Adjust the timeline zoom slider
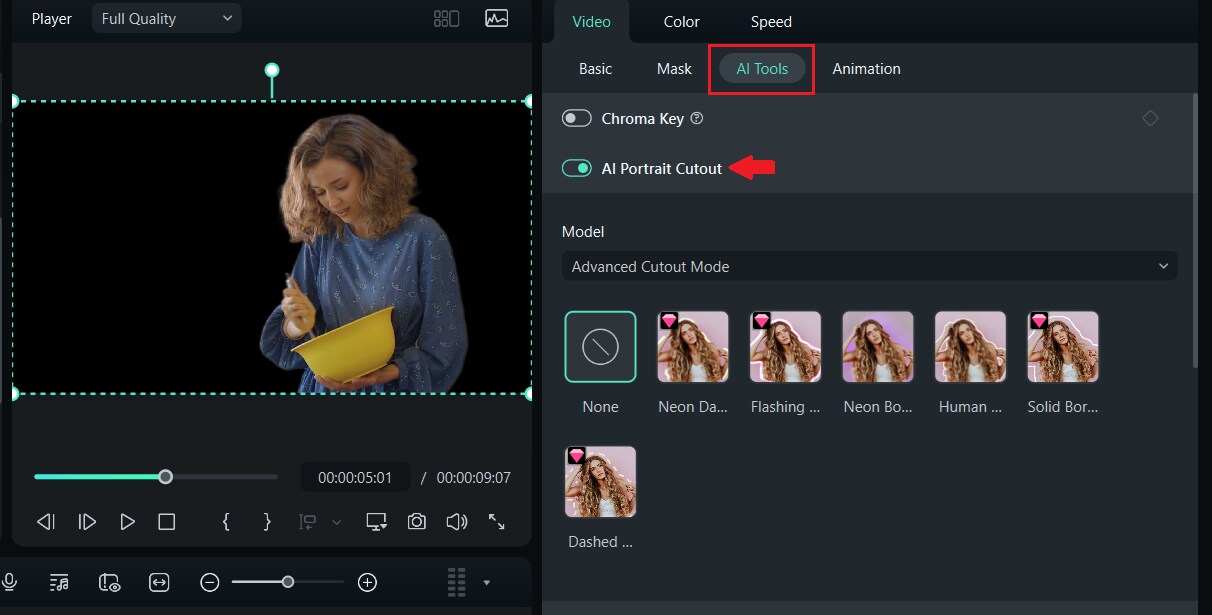Viewport: 1212px width, 615px height. (x=288, y=582)
